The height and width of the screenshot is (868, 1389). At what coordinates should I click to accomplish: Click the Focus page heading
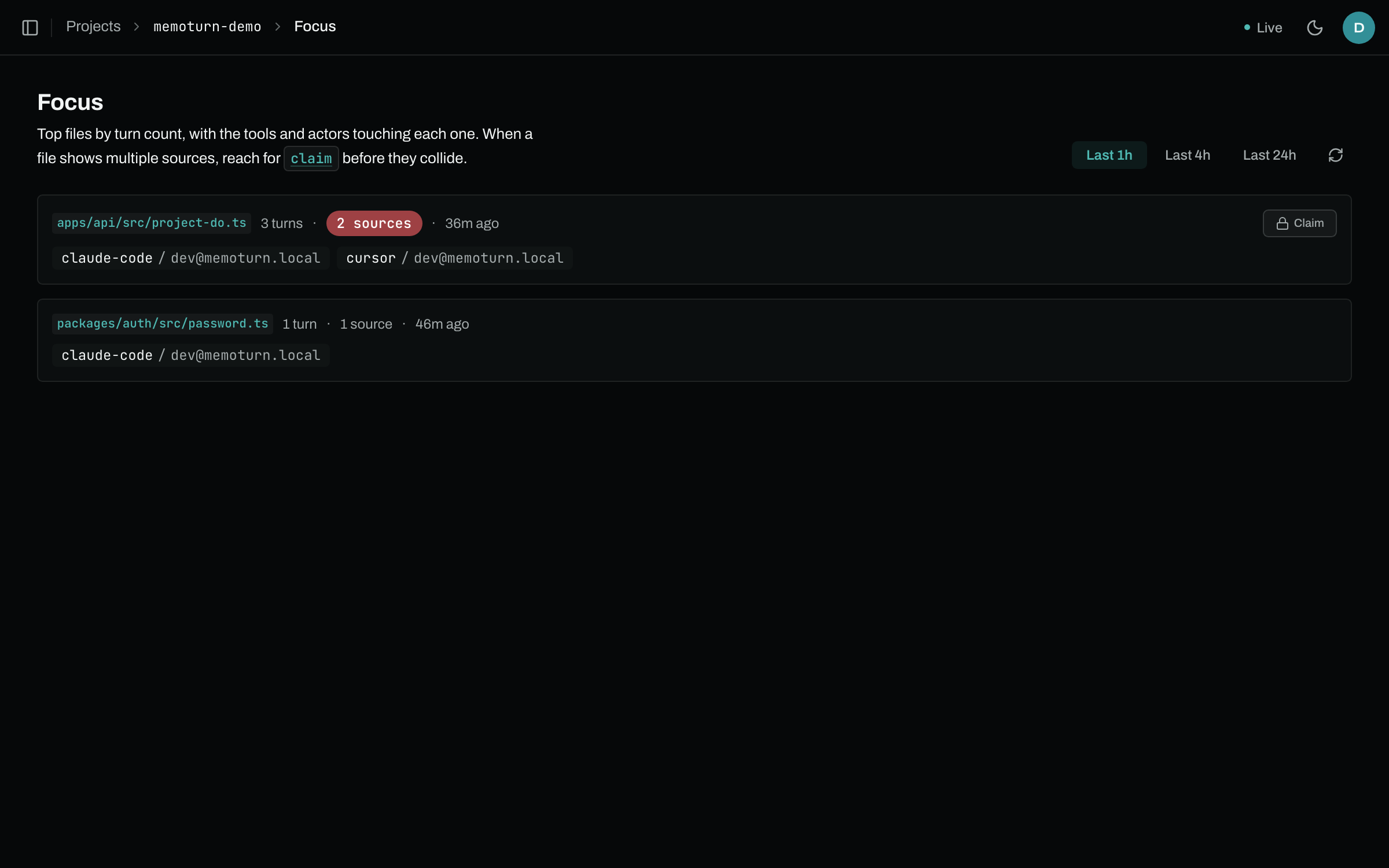coord(70,102)
